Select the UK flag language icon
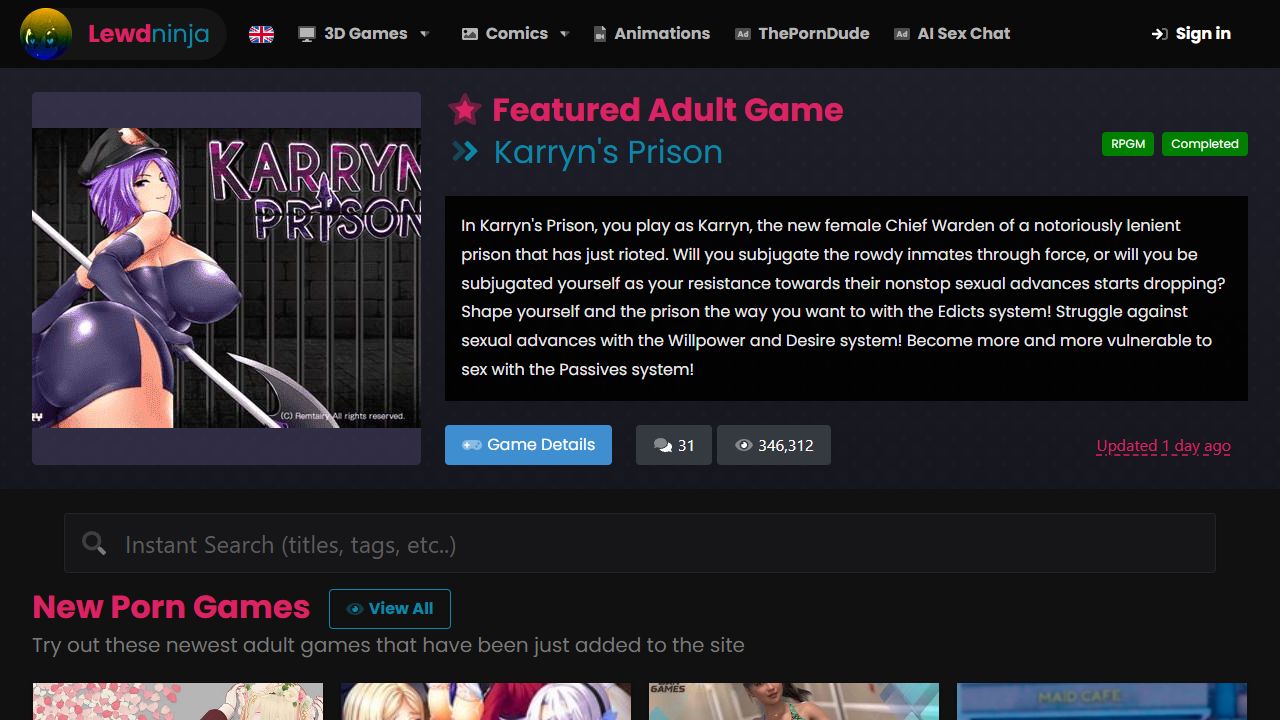This screenshot has height=720, width=1280. [262, 34]
